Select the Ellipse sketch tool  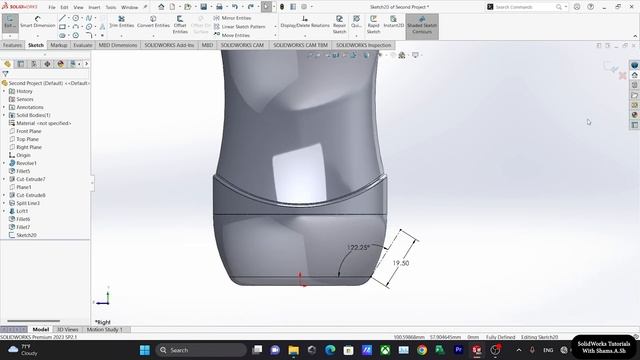pos(89,27)
